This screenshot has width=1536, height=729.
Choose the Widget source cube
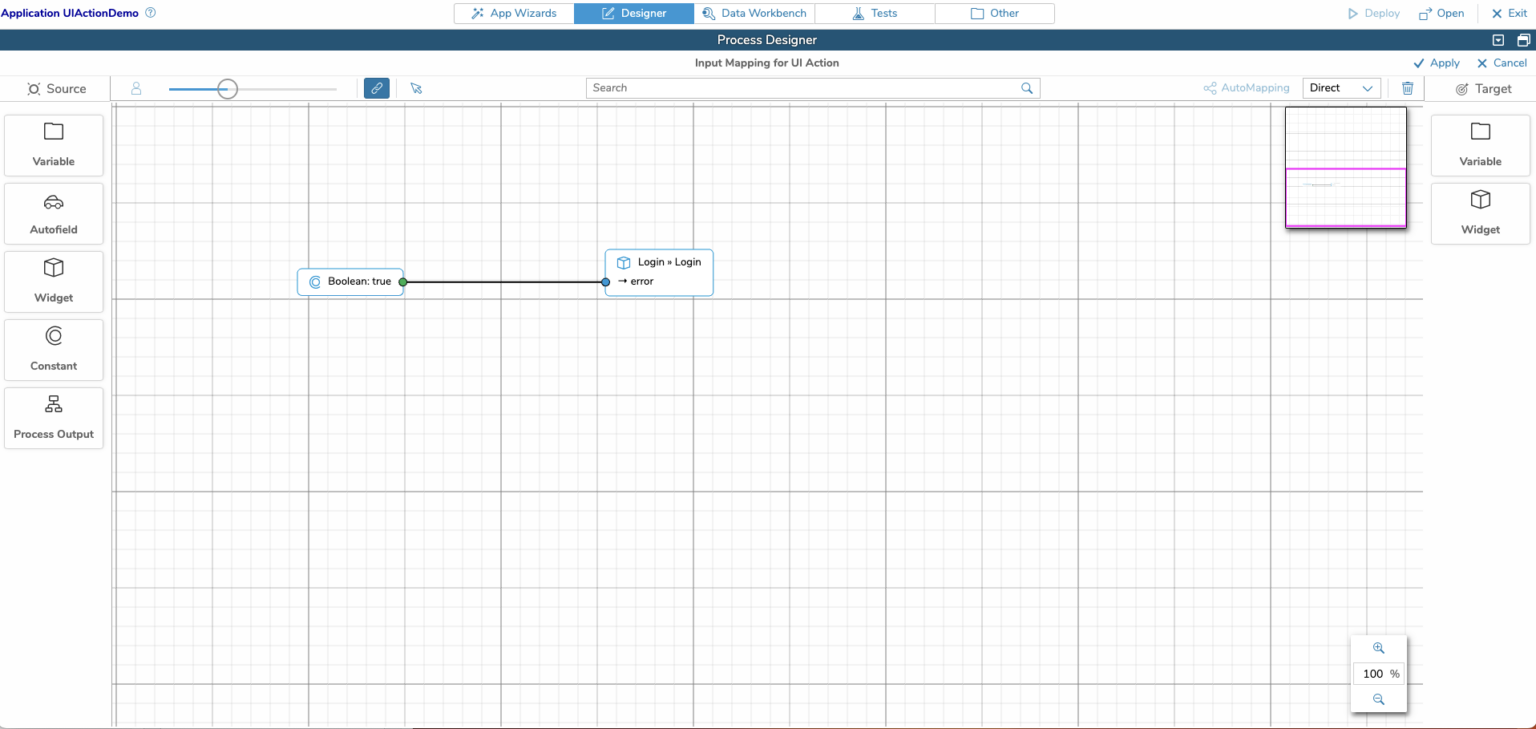click(54, 268)
